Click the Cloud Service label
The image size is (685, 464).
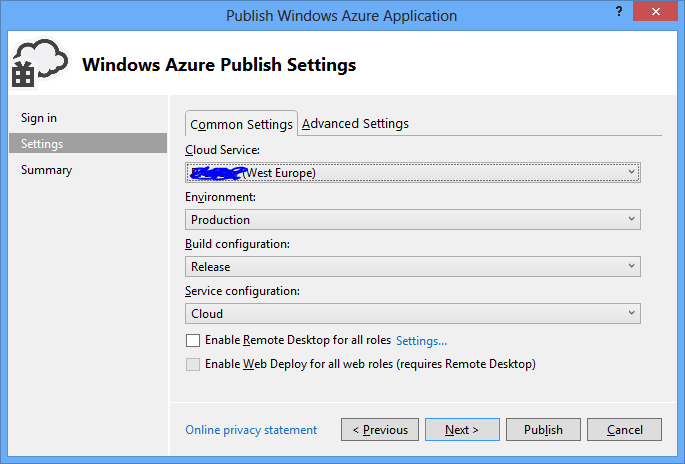(222, 150)
